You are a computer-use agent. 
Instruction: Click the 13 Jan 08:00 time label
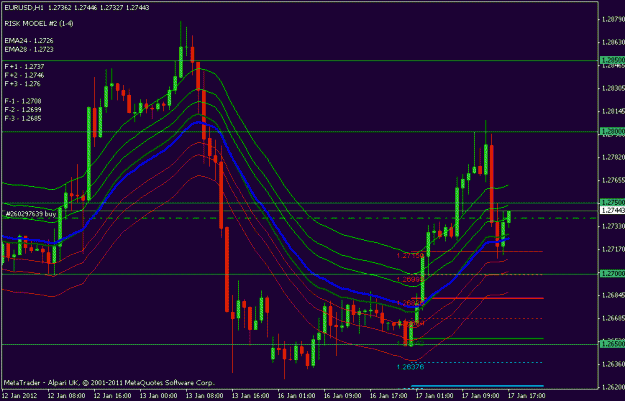point(205,395)
